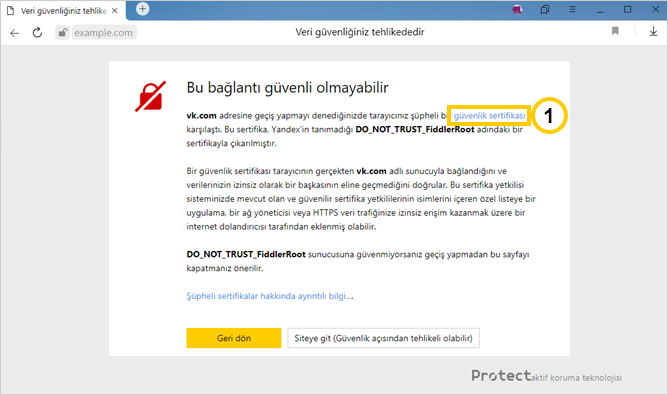
Task: Open the tab groups icon in title bar
Action: pyautogui.click(x=544, y=9)
